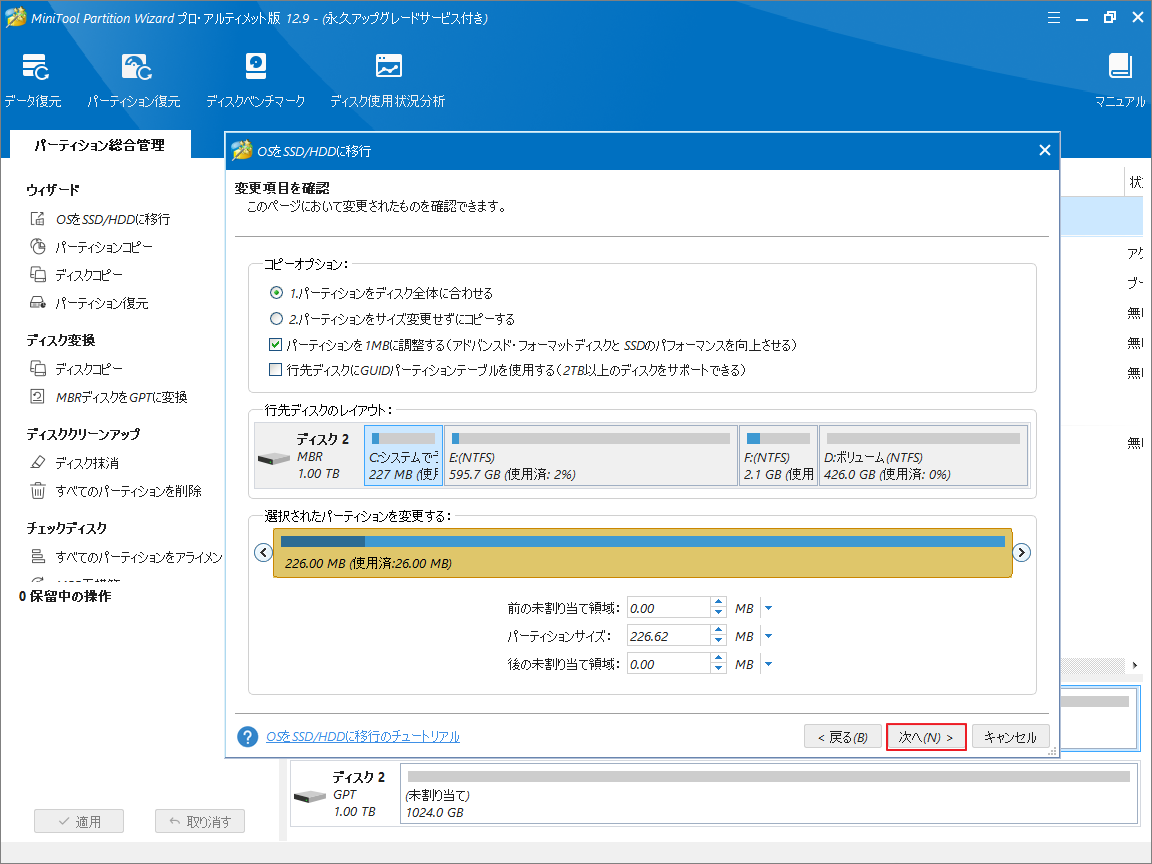
Task: Open OSをSSD/HDDに移行 in wizard sidebar
Action: tap(112, 219)
